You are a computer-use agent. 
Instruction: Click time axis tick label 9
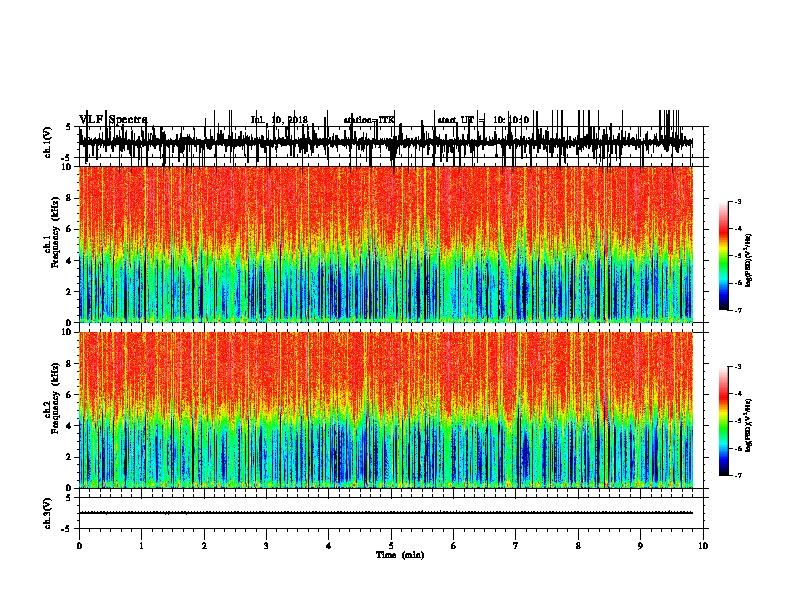640,546
